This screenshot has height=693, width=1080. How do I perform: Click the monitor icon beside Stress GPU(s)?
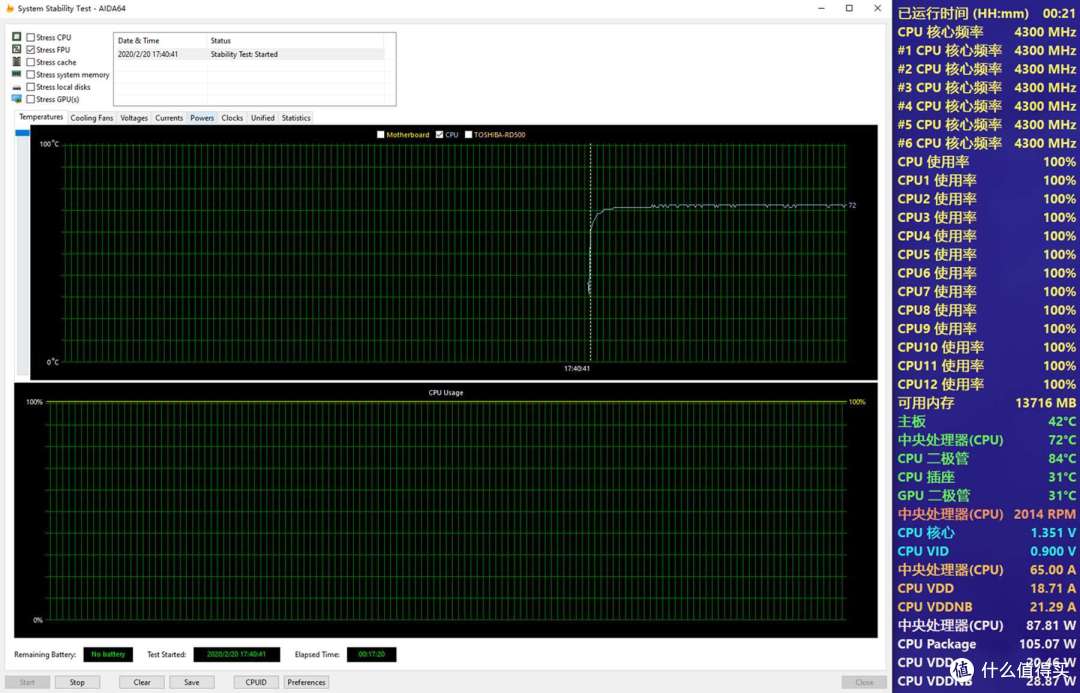[17, 99]
